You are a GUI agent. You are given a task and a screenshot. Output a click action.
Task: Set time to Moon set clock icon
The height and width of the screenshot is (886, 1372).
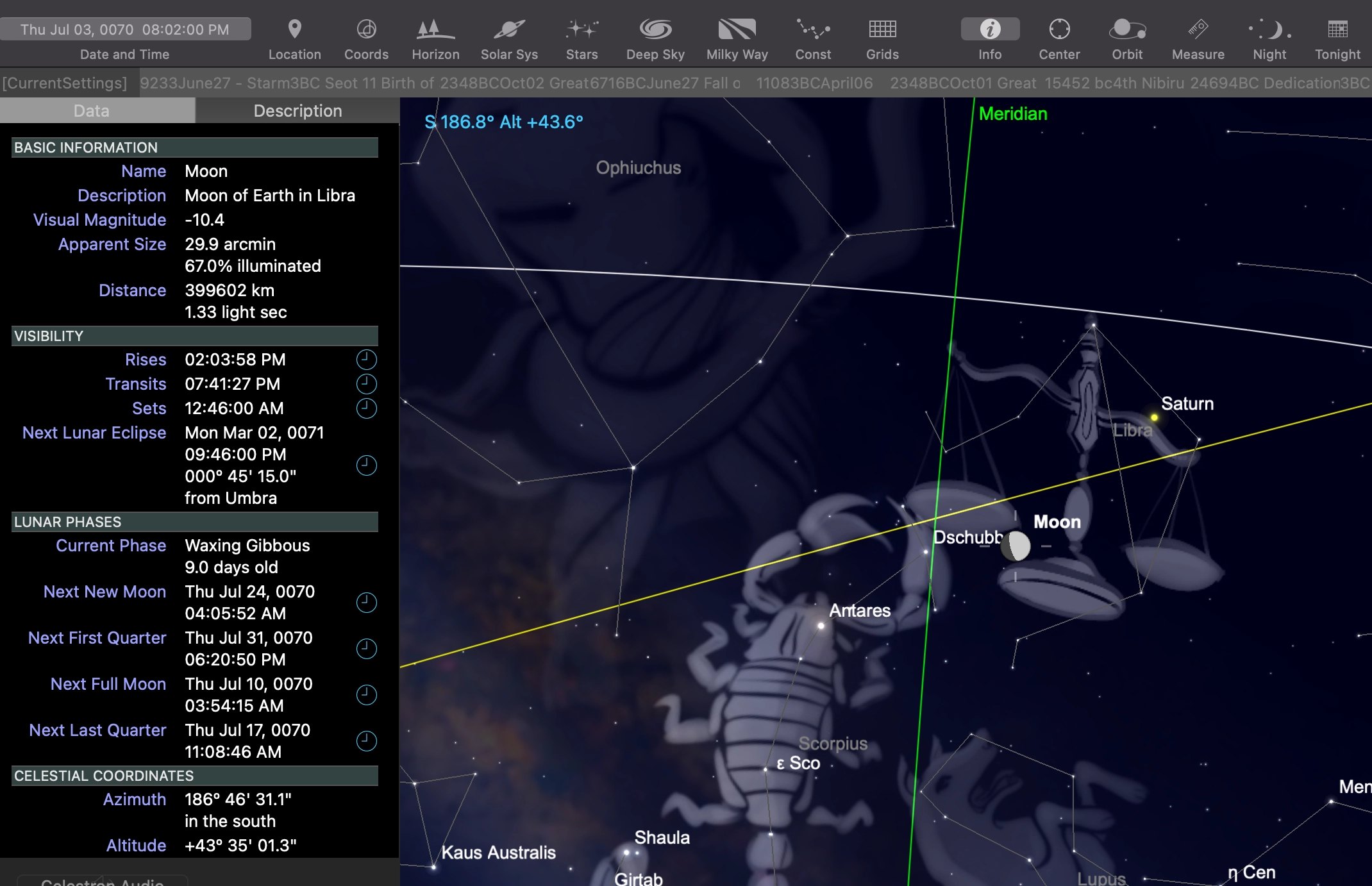[366, 408]
